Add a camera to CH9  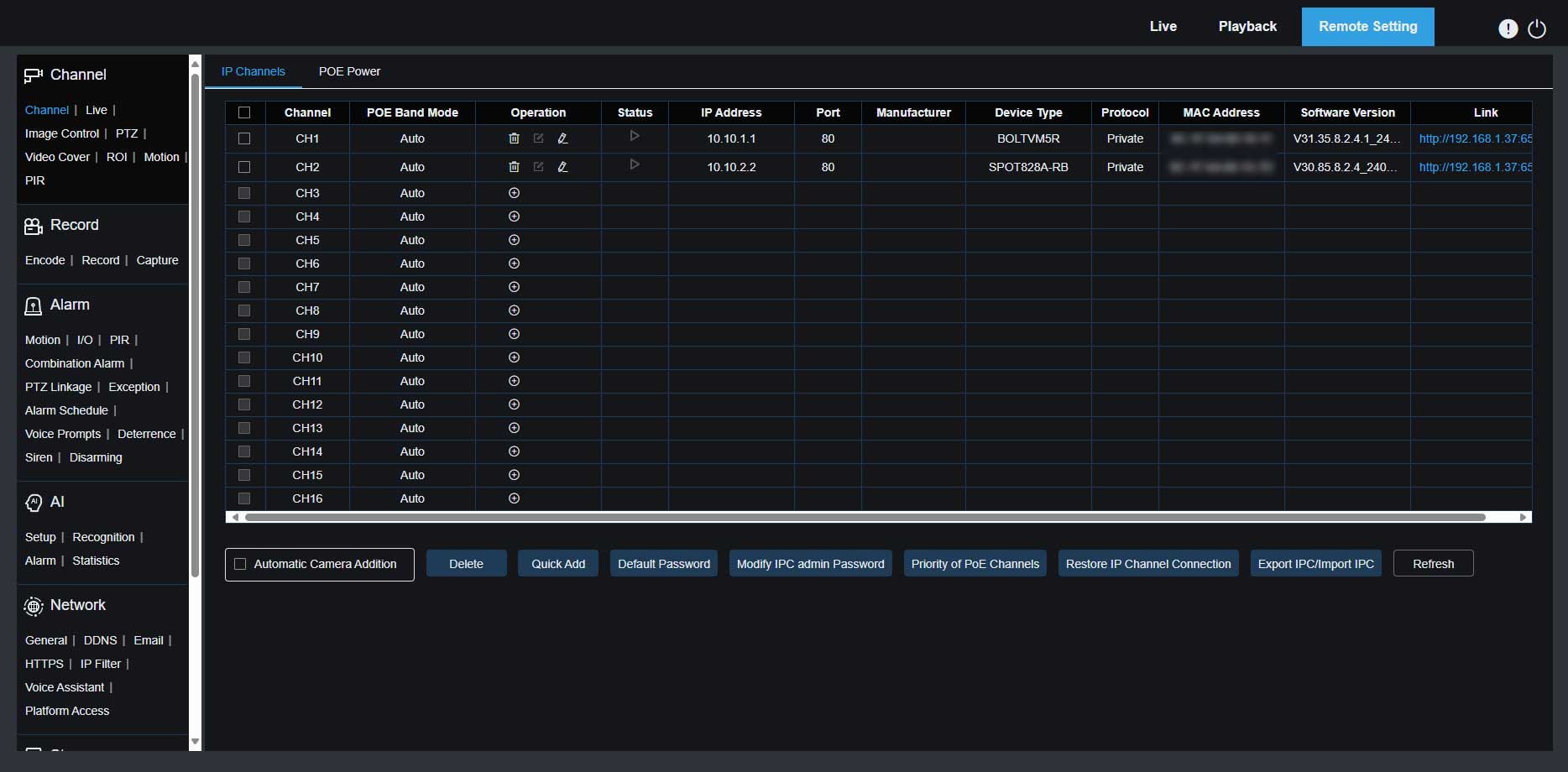515,334
